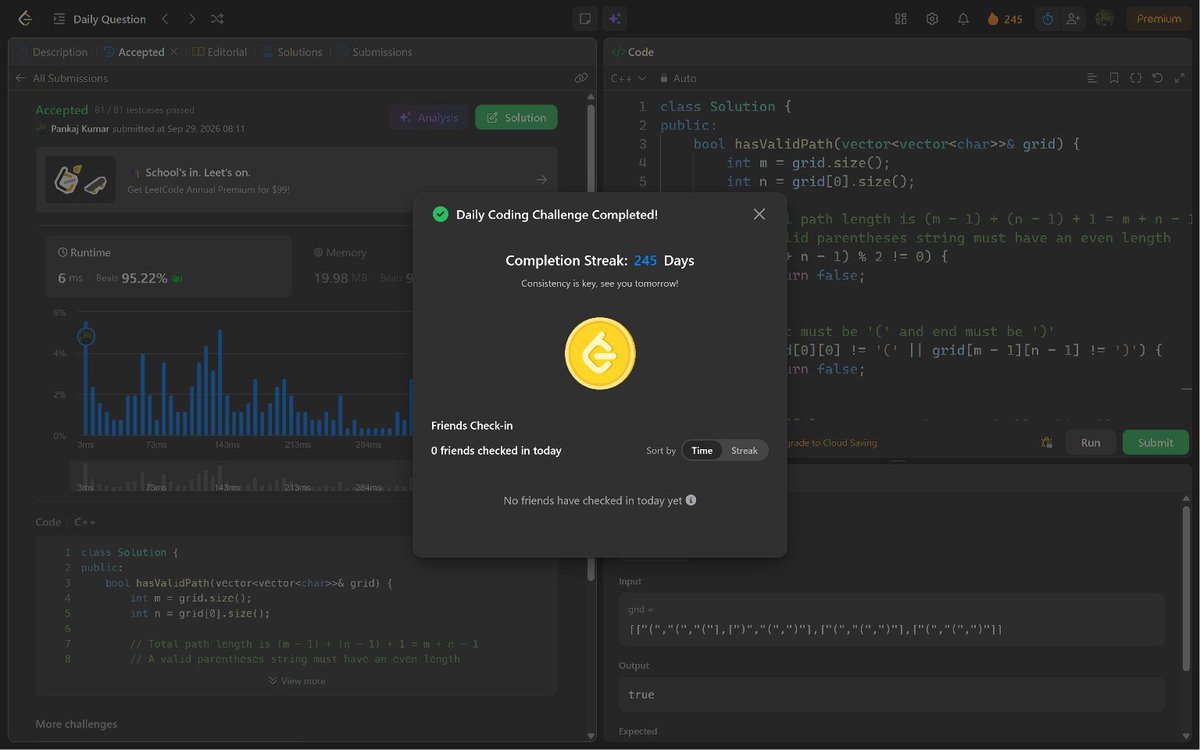Close the Daily Coding Challenge dialog
The height and width of the screenshot is (750, 1200).
pyautogui.click(x=759, y=214)
